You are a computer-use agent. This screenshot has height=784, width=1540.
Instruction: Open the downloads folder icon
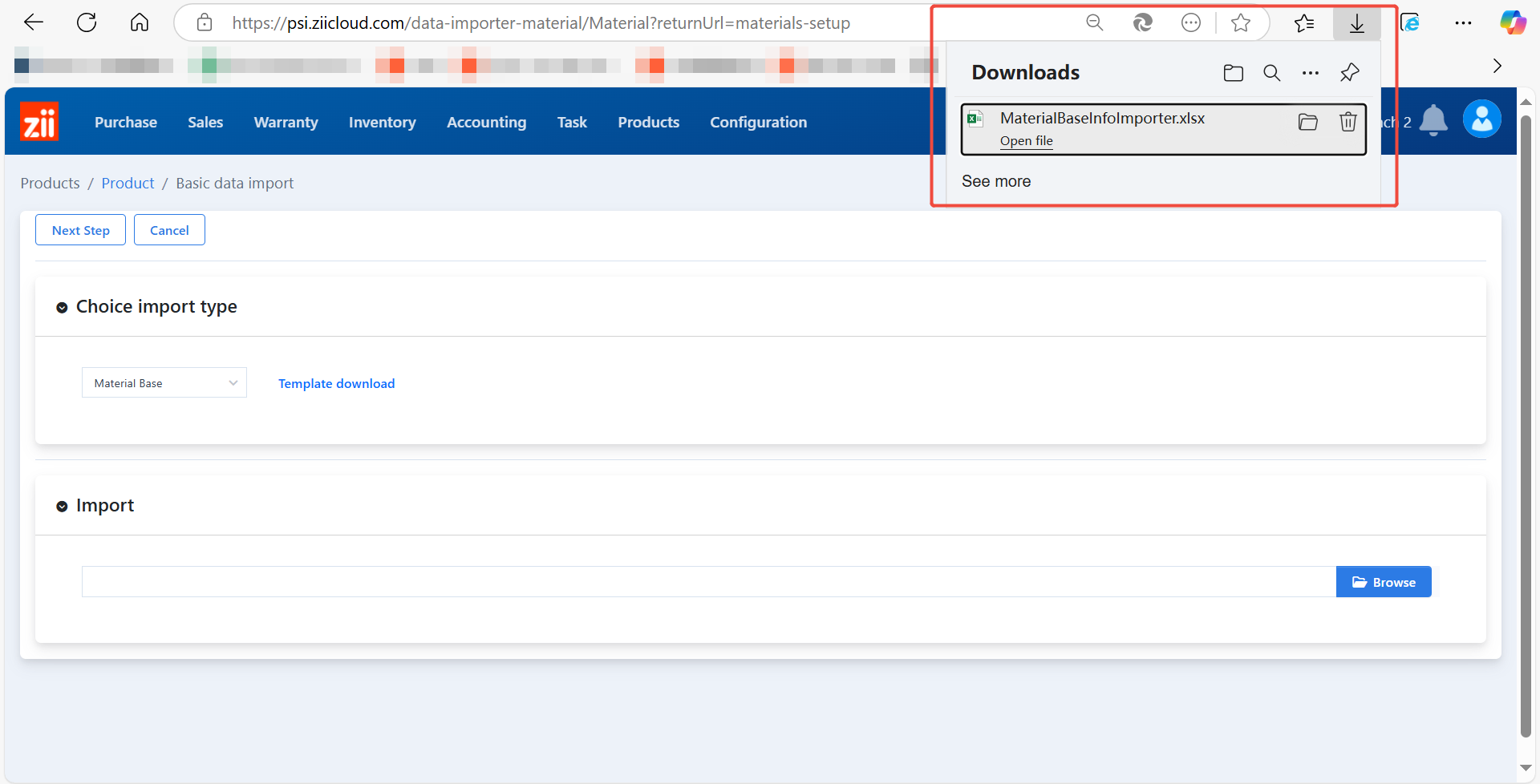(1233, 73)
